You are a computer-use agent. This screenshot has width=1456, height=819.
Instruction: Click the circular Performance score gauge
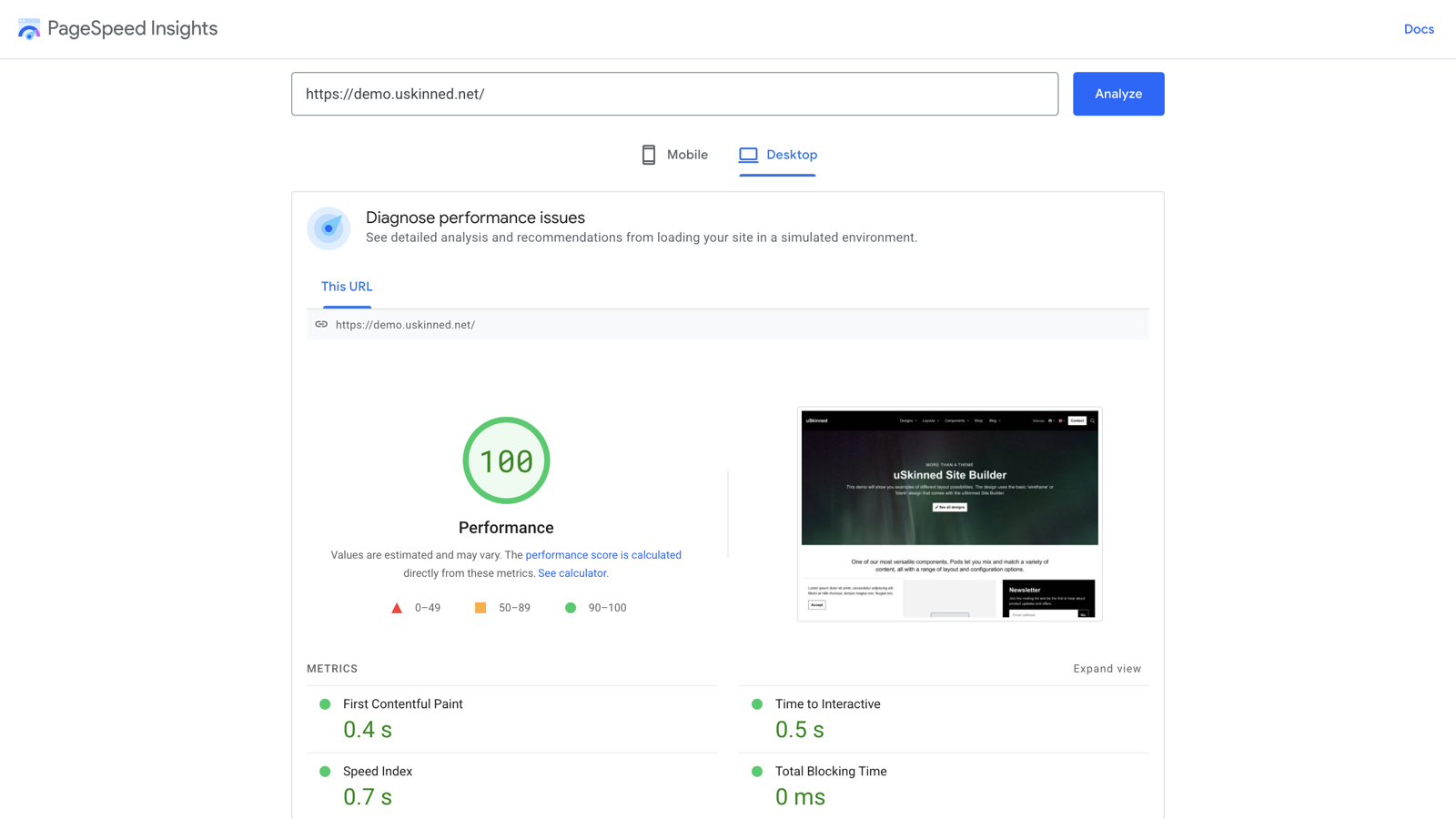pyautogui.click(x=506, y=460)
